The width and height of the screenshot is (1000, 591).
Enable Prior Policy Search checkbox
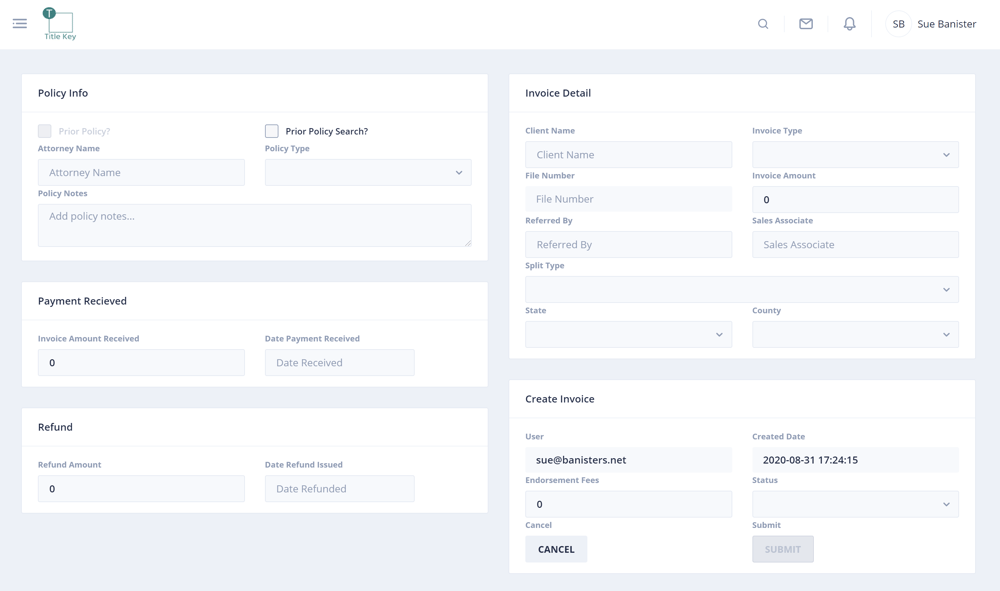272,131
